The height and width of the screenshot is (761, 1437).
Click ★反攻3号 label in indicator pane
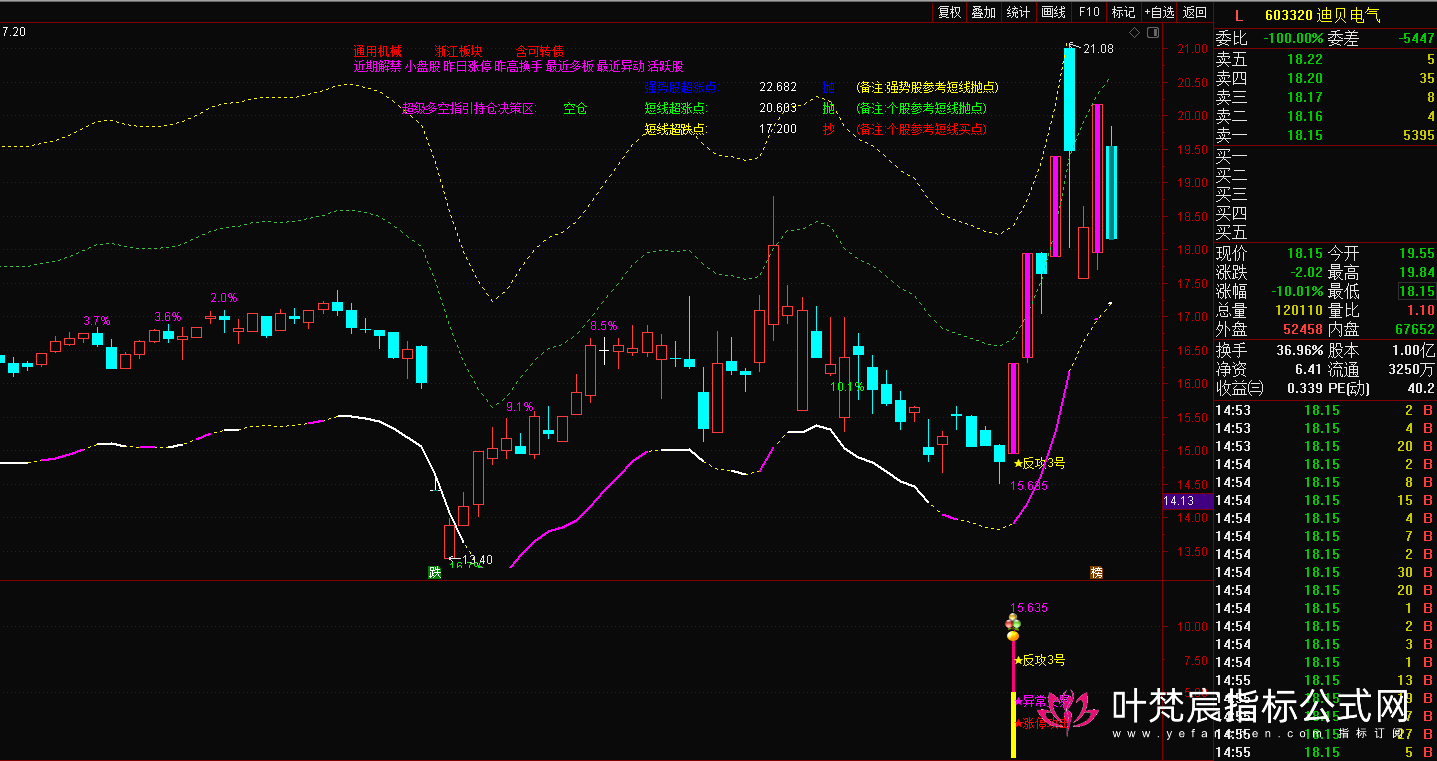(x=1039, y=660)
